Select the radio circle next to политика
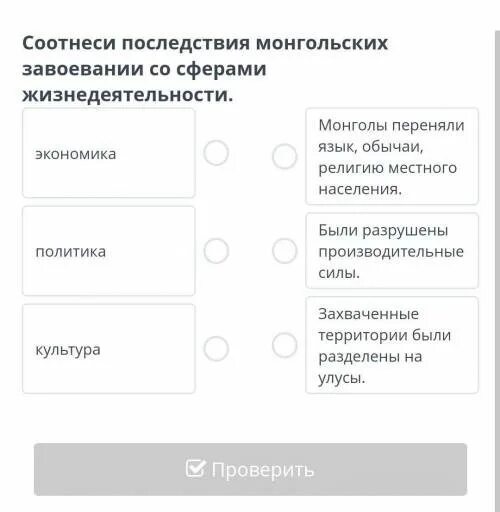 [x=216, y=251]
